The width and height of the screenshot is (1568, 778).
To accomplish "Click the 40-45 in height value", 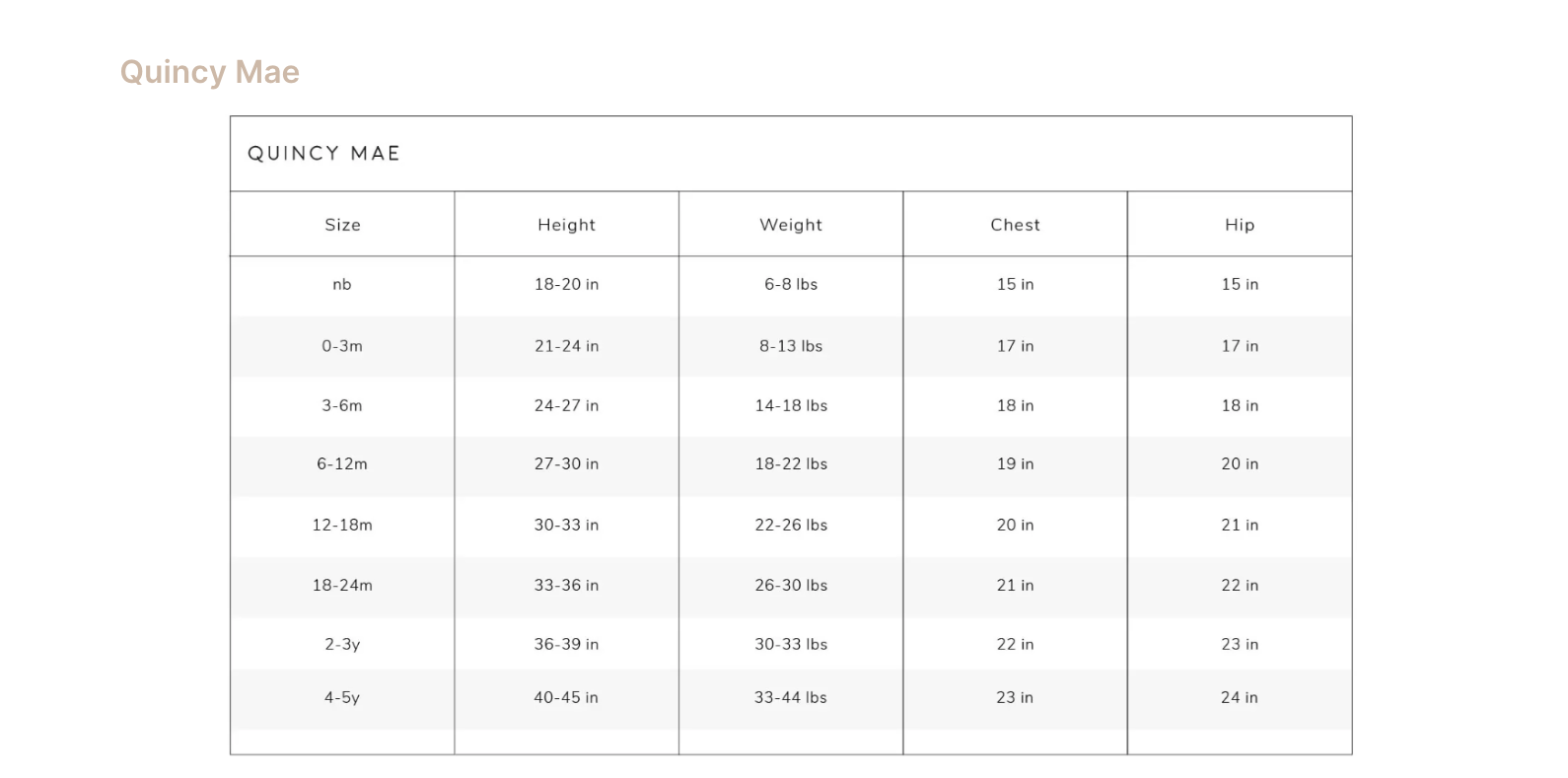I will 566,697.
